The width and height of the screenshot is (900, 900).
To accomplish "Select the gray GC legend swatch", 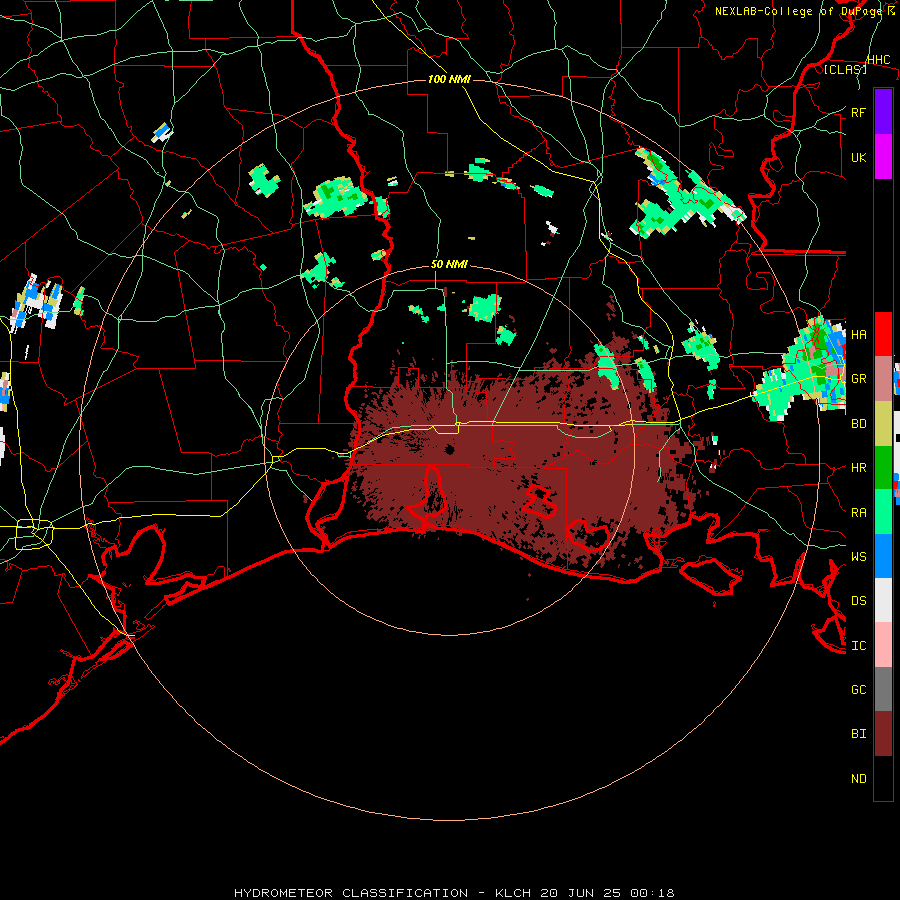I will (883, 689).
